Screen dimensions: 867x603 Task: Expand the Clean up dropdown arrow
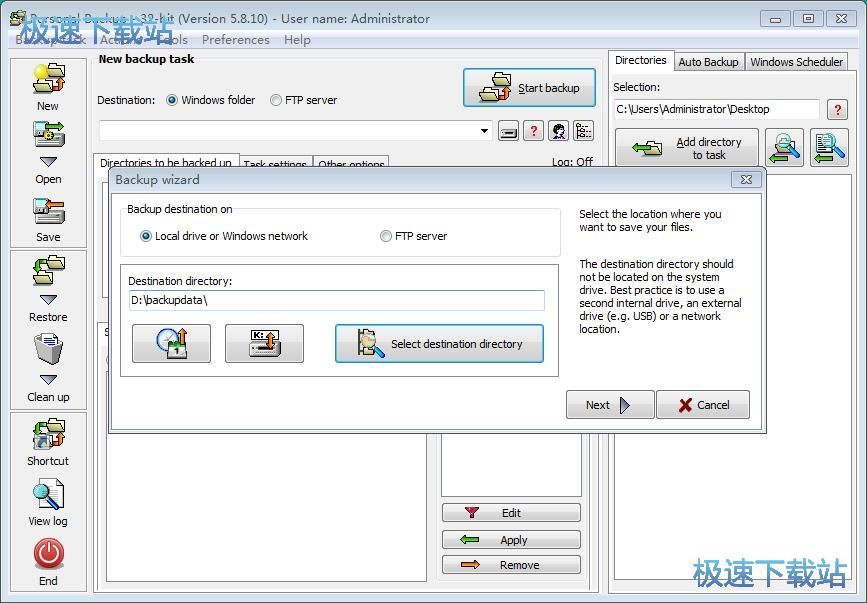tap(48, 379)
